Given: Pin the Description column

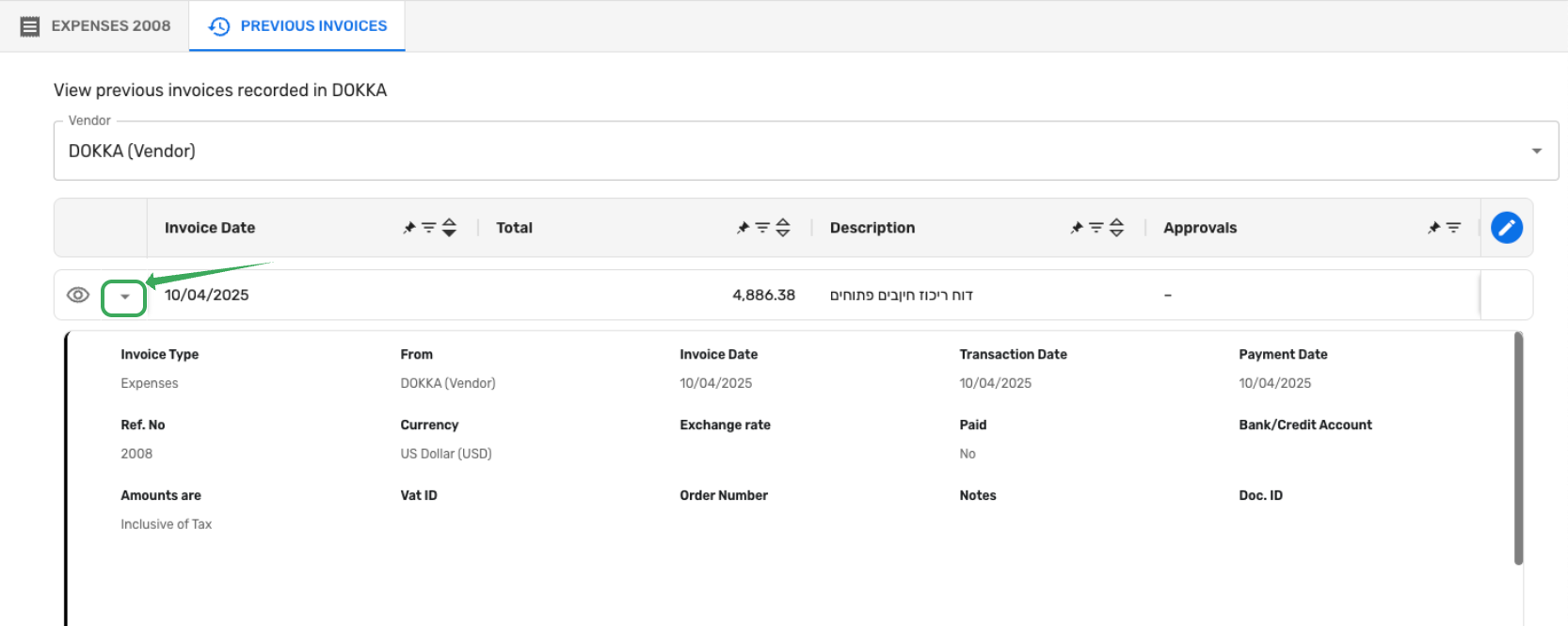Looking at the screenshot, I should pos(1077,228).
